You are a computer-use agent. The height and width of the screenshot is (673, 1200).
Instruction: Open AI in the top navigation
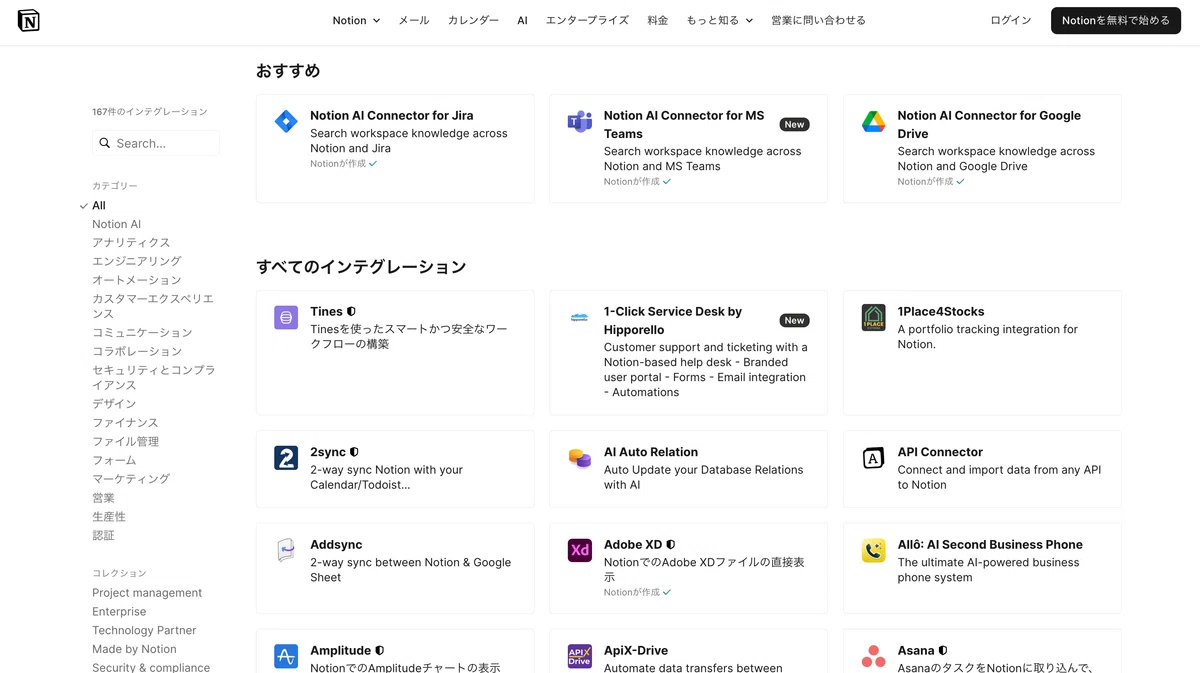point(522,20)
